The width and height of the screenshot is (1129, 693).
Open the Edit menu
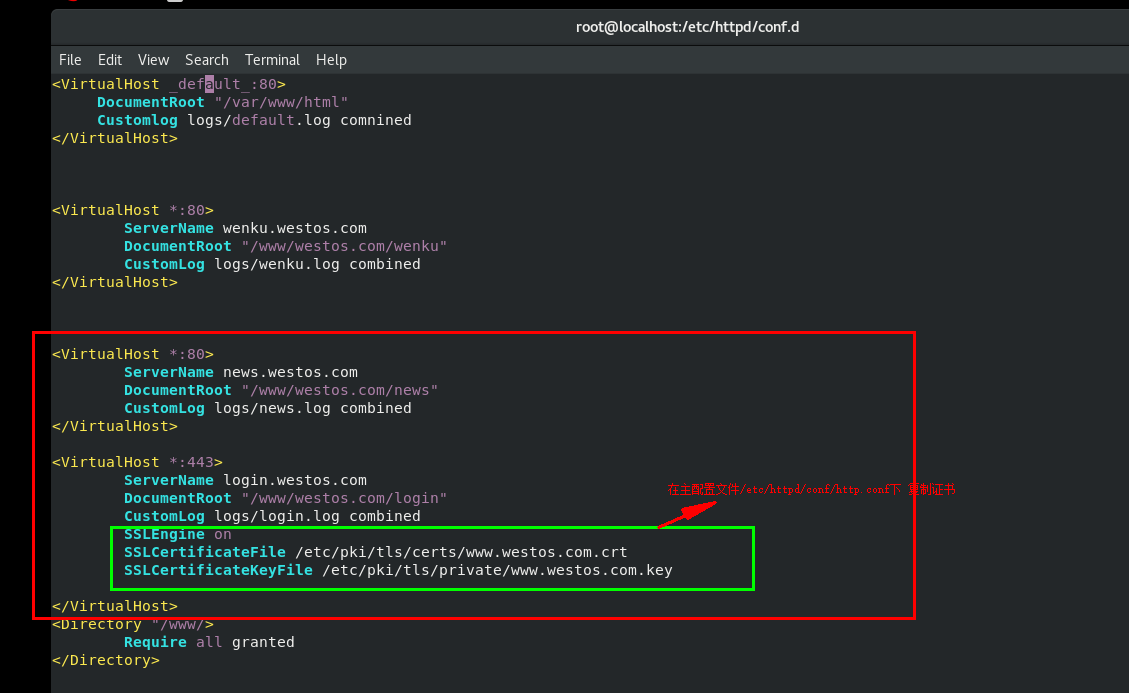pos(109,60)
